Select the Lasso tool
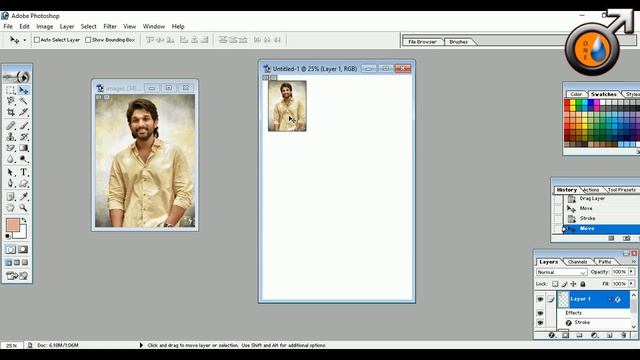This screenshot has width=640, height=360. [x=11, y=100]
